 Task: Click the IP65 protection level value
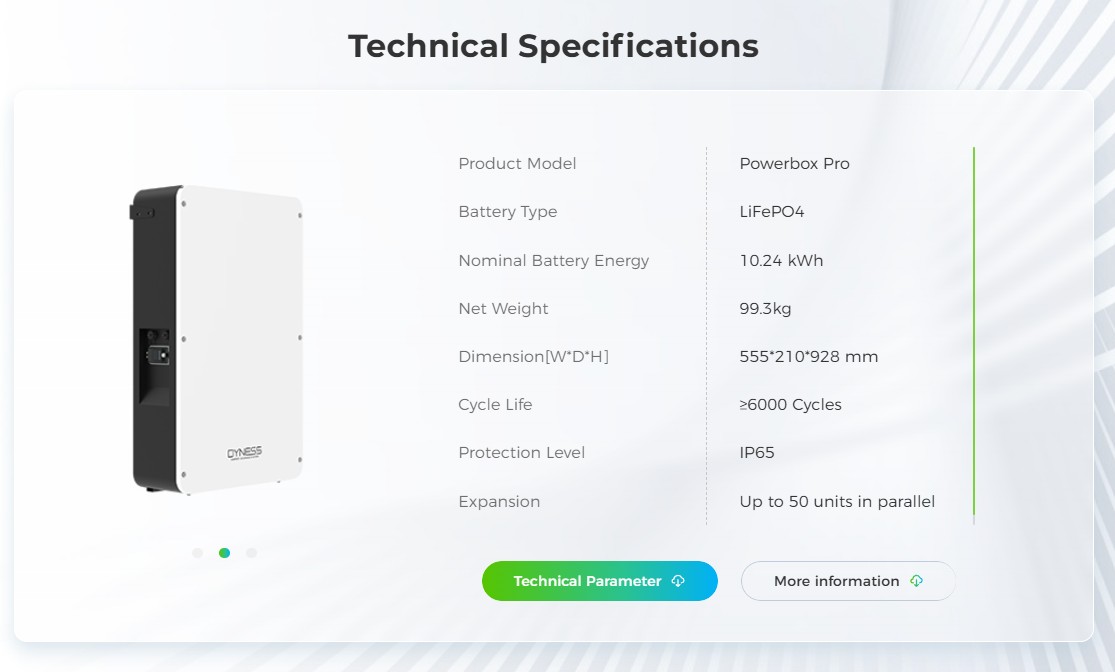tap(757, 452)
